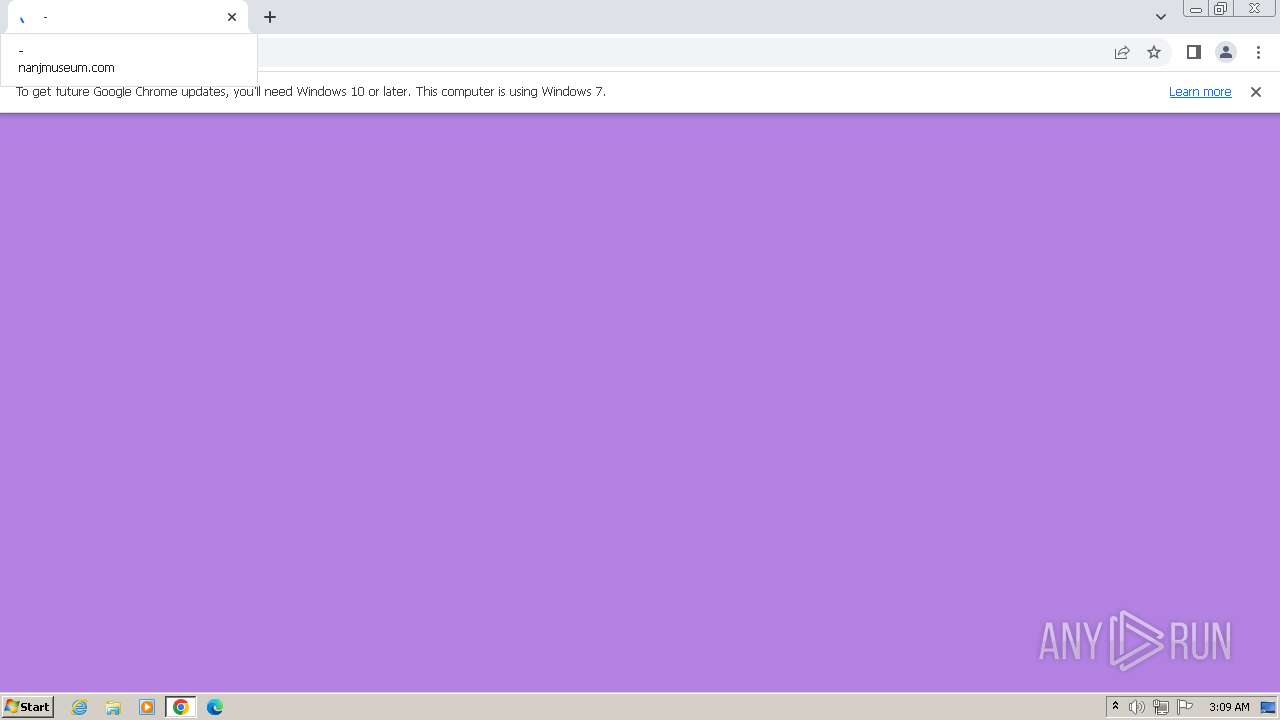Click the Show desktop tray icon

[x=1268, y=707]
